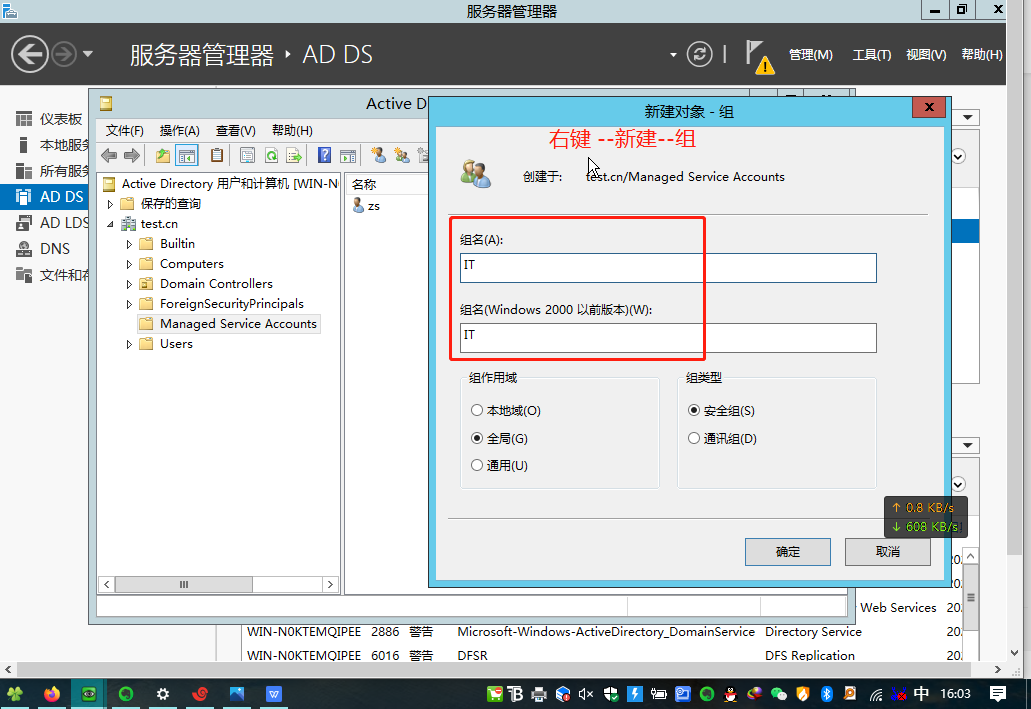Click tree pane horizontal scrollbar thumb
This screenshot has height=709, width=1031.
pyautogui.click(x=184, y=584)
